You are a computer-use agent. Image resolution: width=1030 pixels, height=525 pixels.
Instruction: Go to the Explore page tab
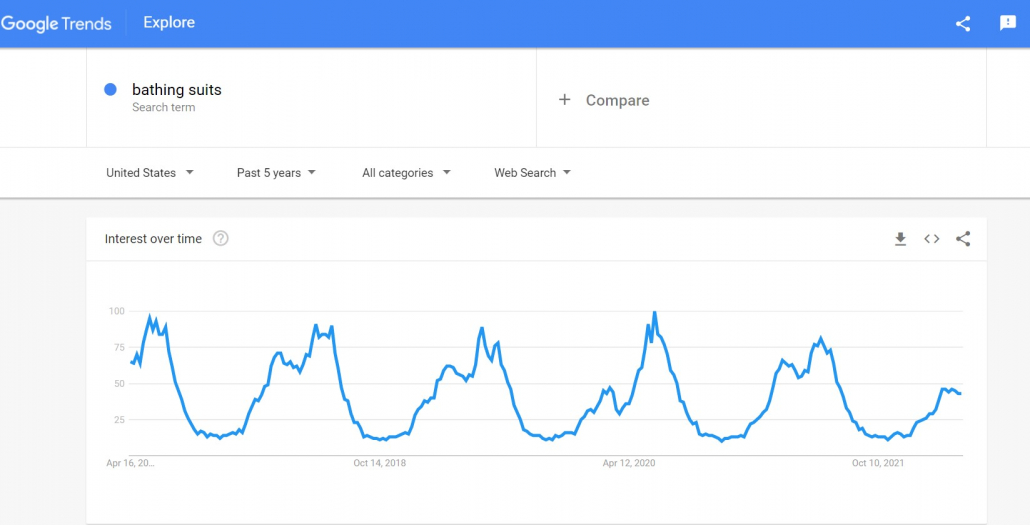pos(169,23)
